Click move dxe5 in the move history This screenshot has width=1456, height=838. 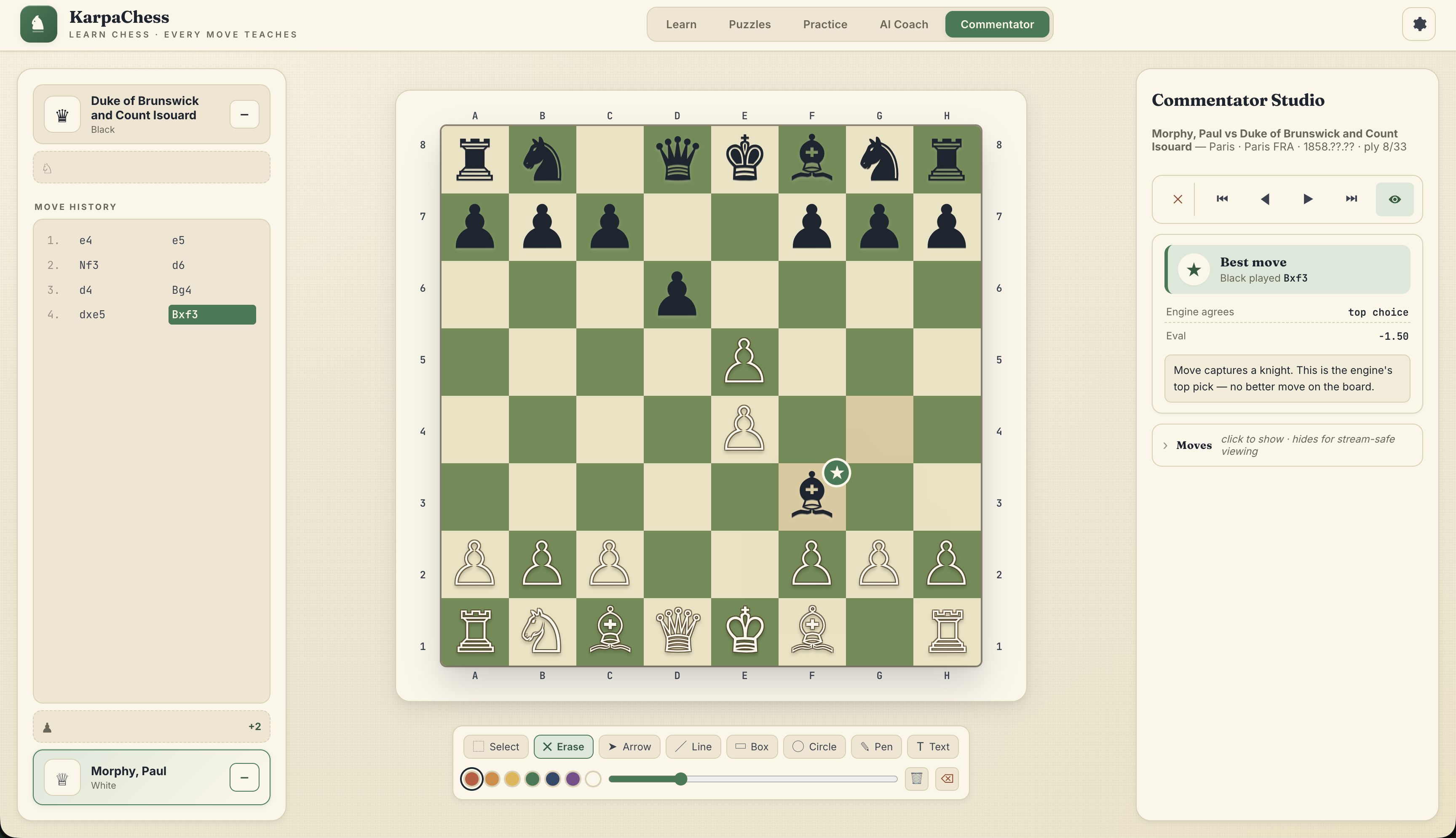(x=92, y=314)
